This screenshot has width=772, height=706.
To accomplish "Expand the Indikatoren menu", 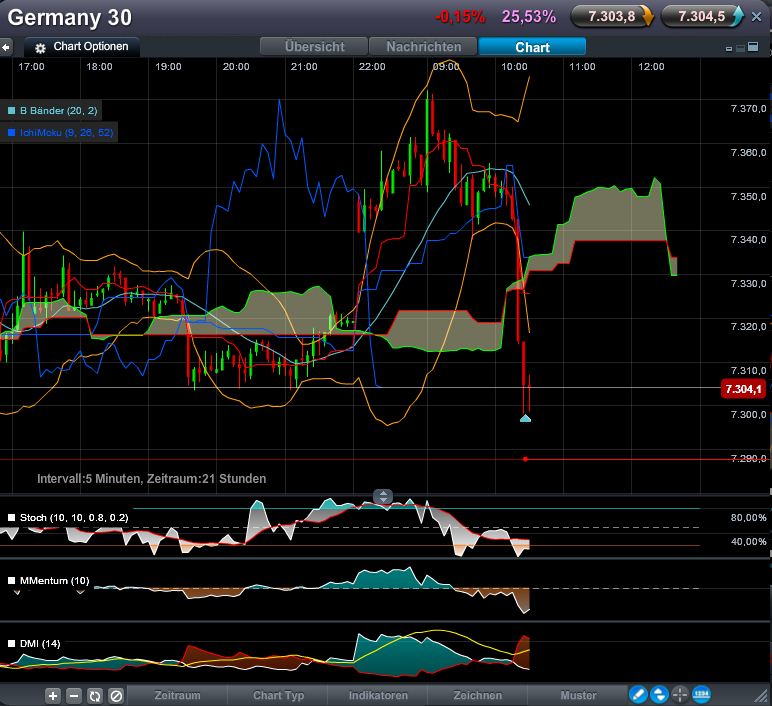I will click(378, 696).
